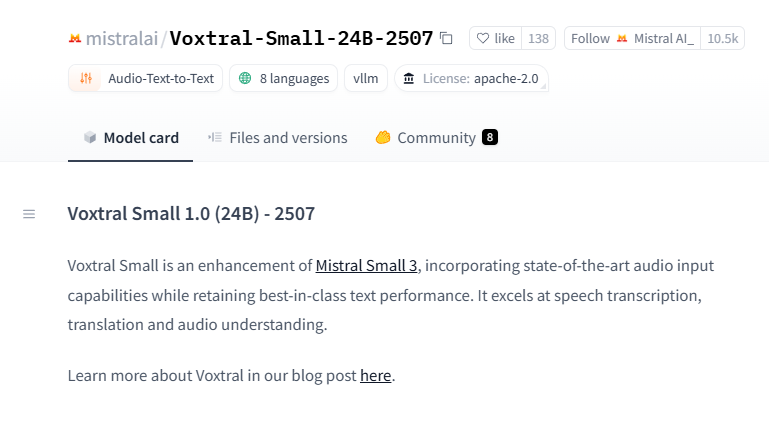The image size is (769, 429).
Task: Copy the model name with the copy icon
Action: (x=446, y=38)
